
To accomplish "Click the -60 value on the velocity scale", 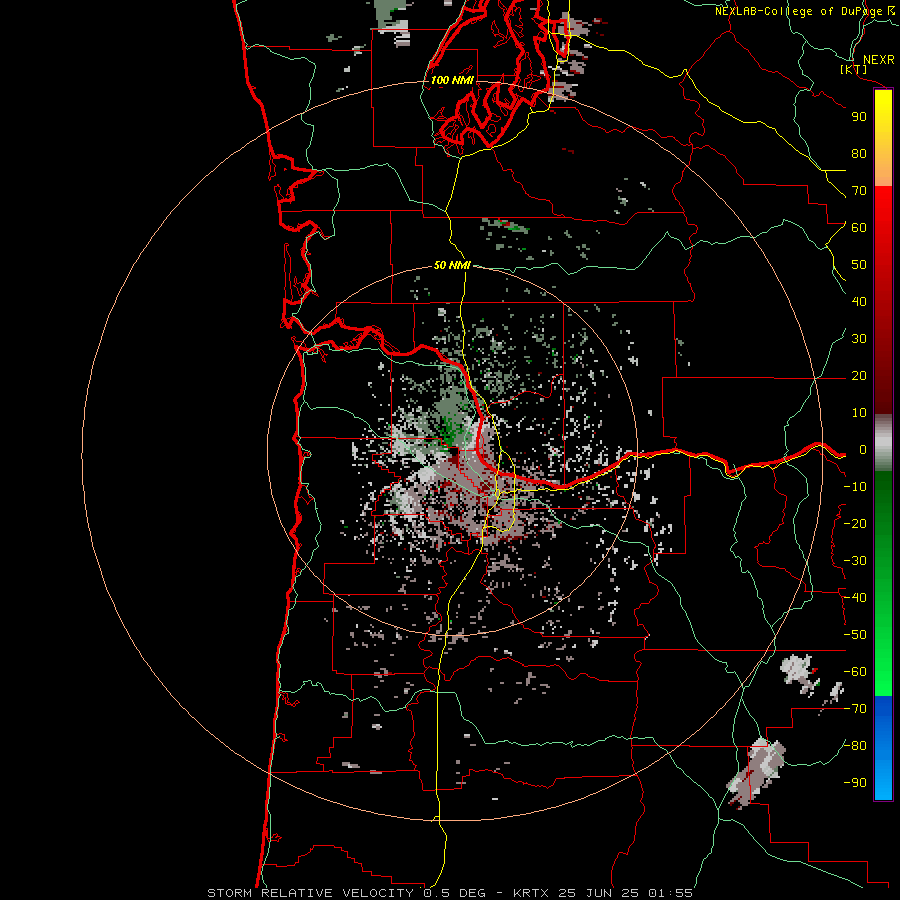I will 855,672.
